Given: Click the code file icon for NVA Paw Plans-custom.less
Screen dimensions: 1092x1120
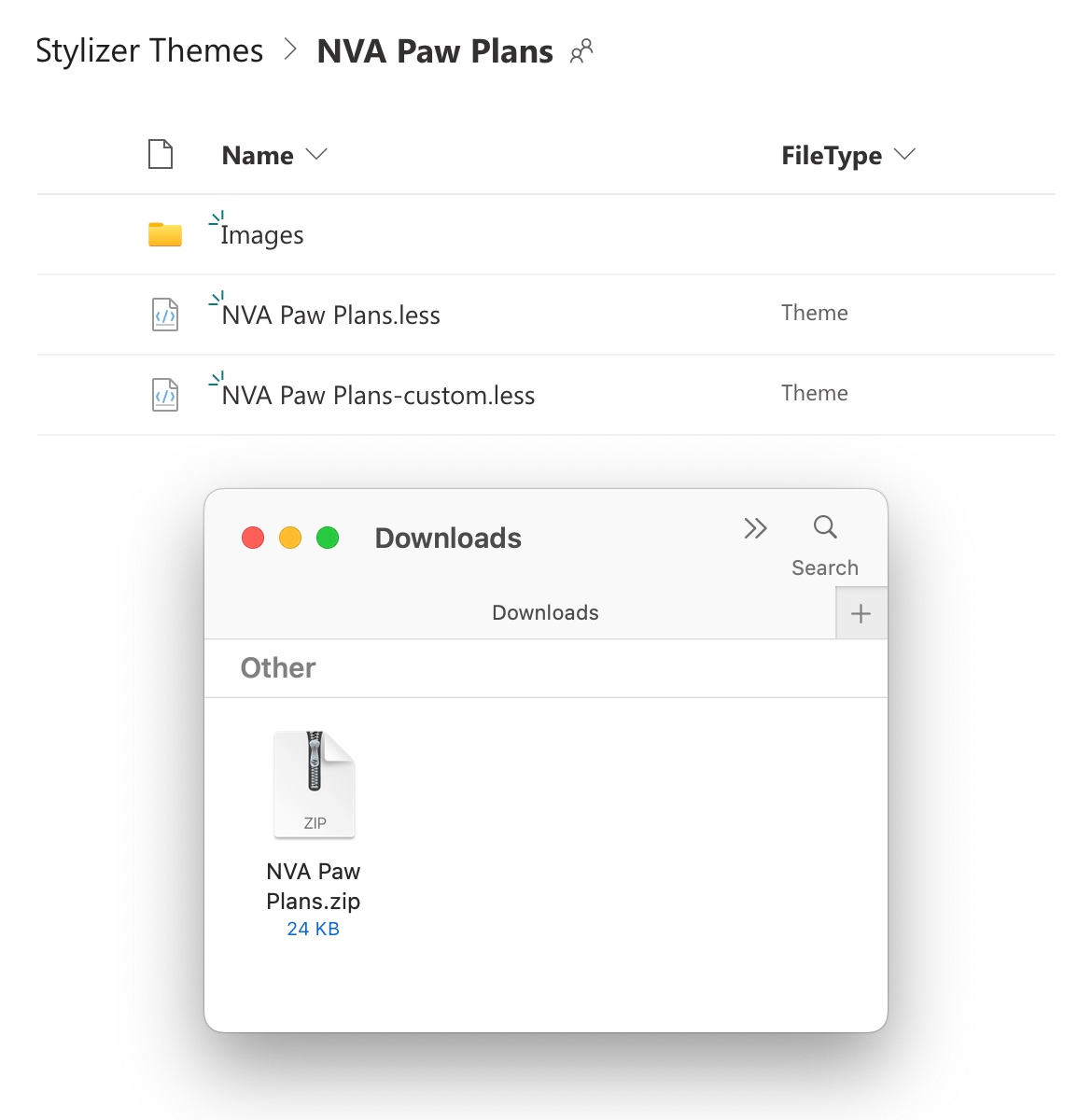Looking at the screenshot, I should pos(165,395).
